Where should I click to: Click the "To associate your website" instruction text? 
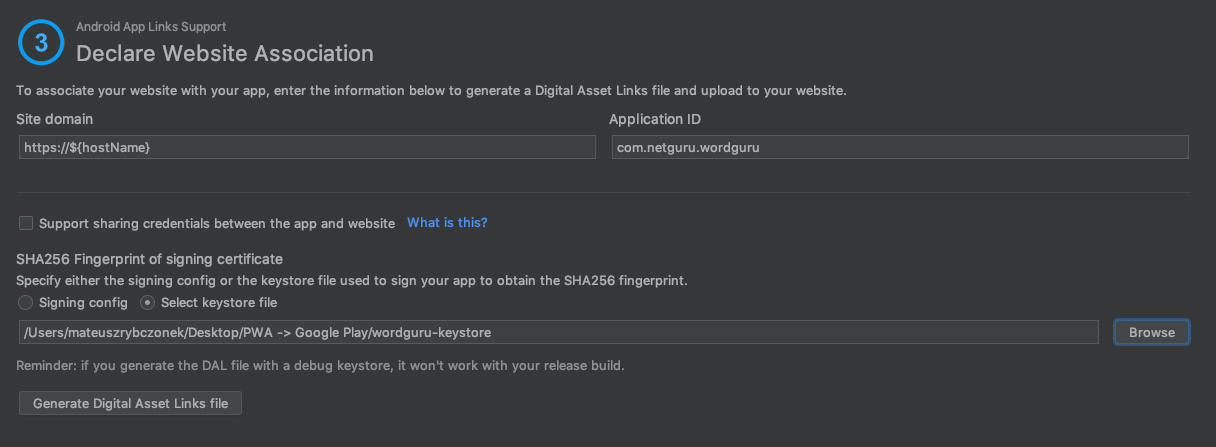coord(431,91)
